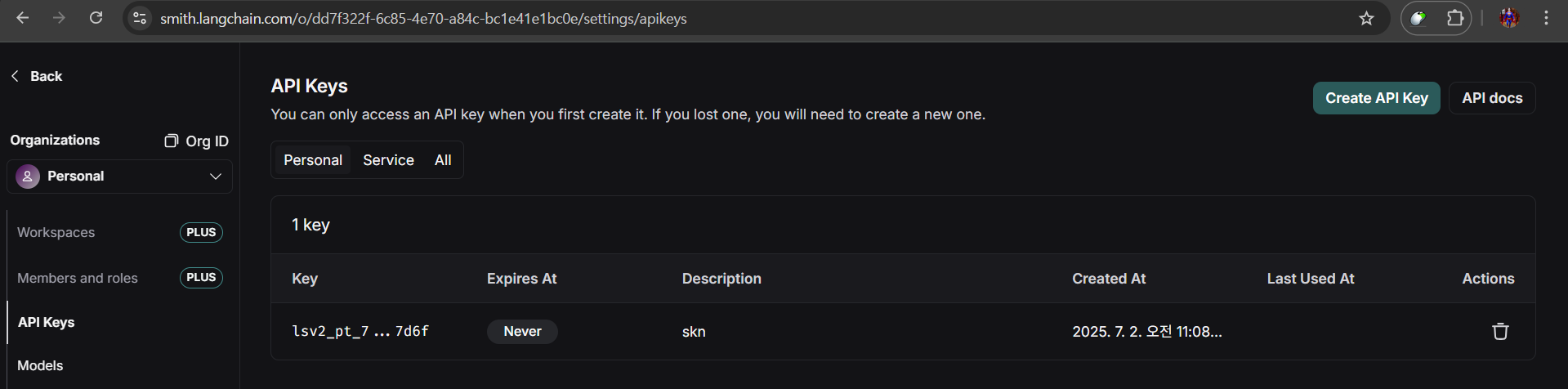Bookmark this page with the star icon
The width and height of the screenshot is (1568, 389).
(1366, 18)
